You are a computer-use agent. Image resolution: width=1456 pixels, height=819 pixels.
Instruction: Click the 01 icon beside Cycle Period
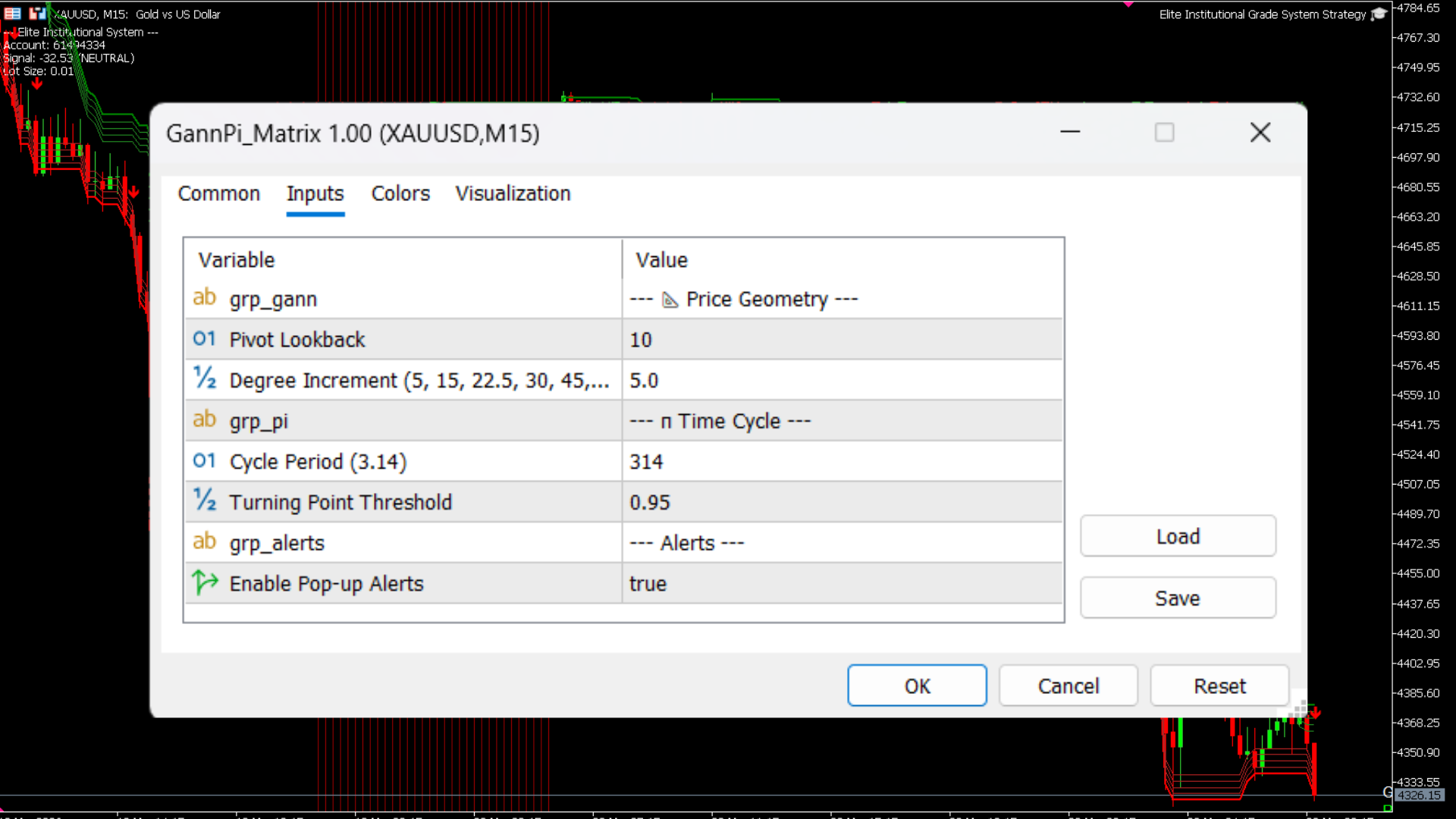(x=203, y=460)
